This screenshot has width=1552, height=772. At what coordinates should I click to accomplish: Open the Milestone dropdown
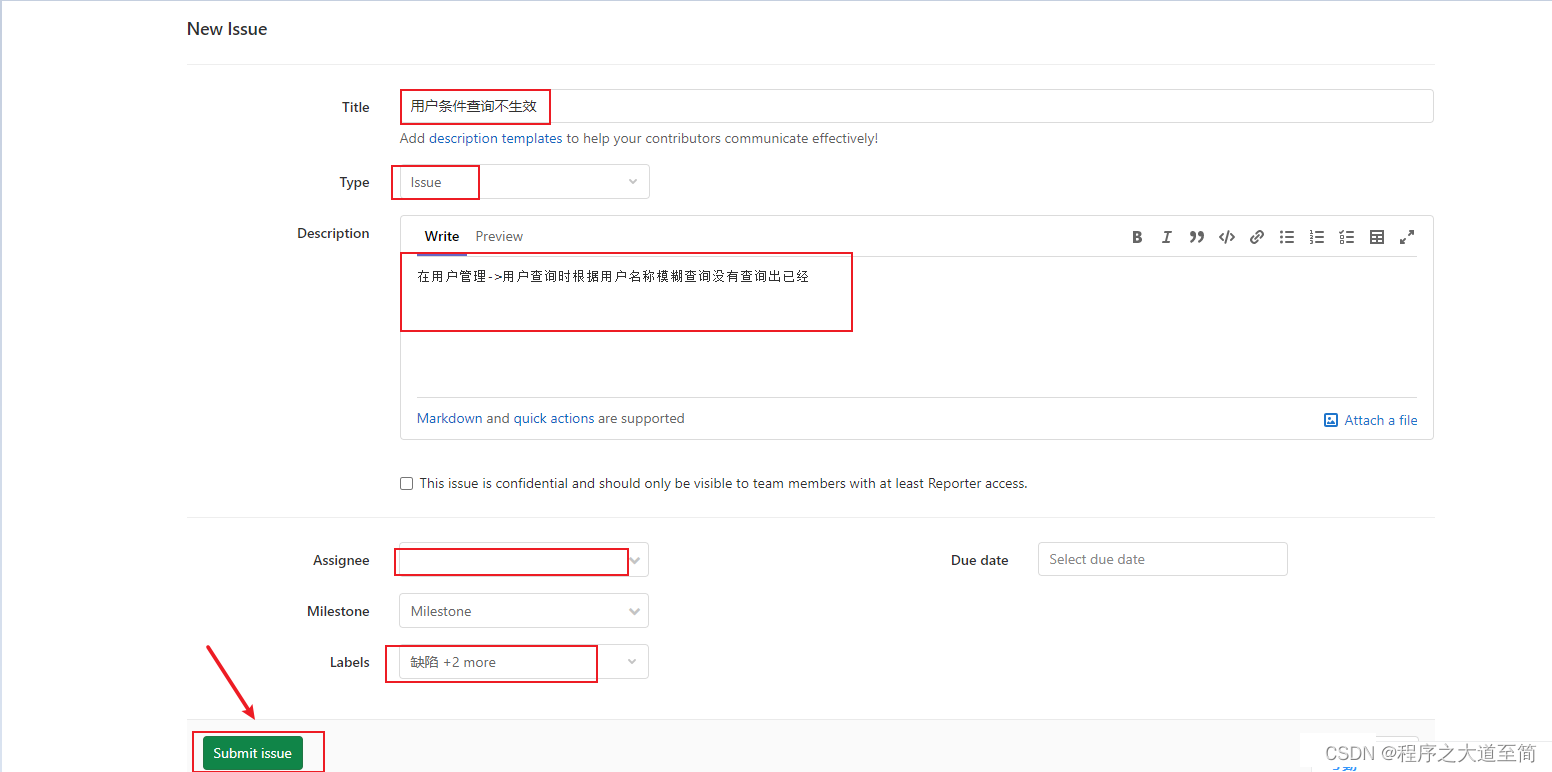523,610
